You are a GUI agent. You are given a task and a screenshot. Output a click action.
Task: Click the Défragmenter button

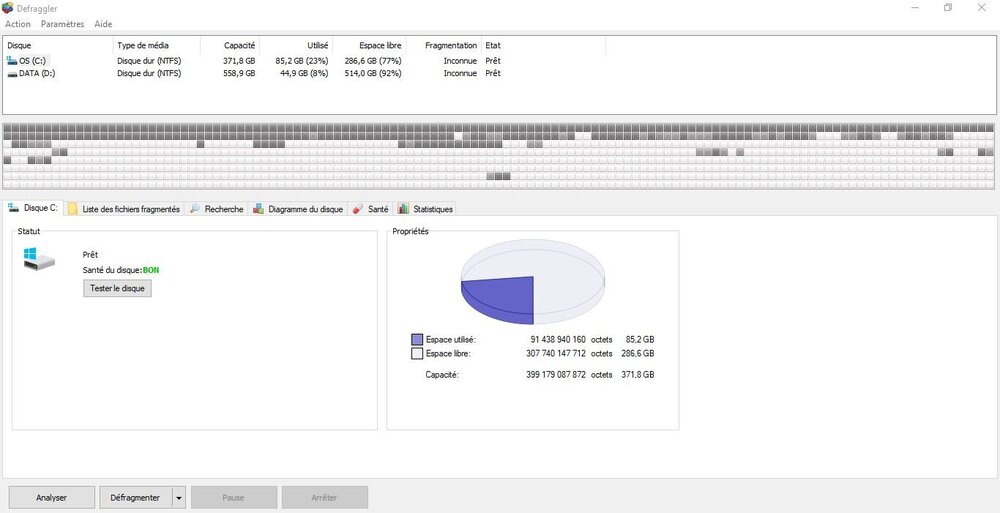pos(136,498)
